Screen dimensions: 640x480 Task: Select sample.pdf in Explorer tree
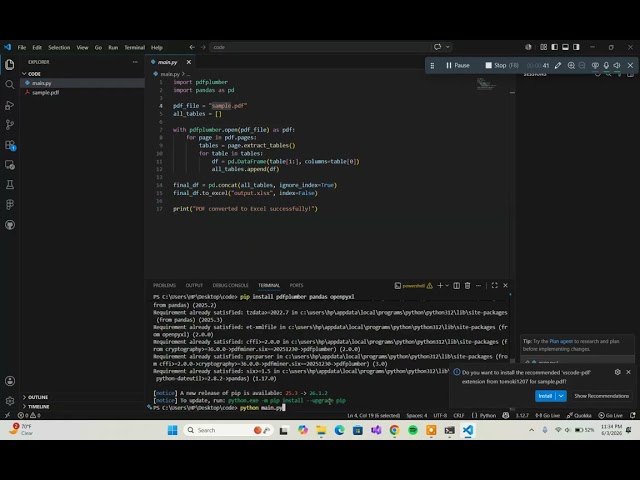click(x=82, y=93)
